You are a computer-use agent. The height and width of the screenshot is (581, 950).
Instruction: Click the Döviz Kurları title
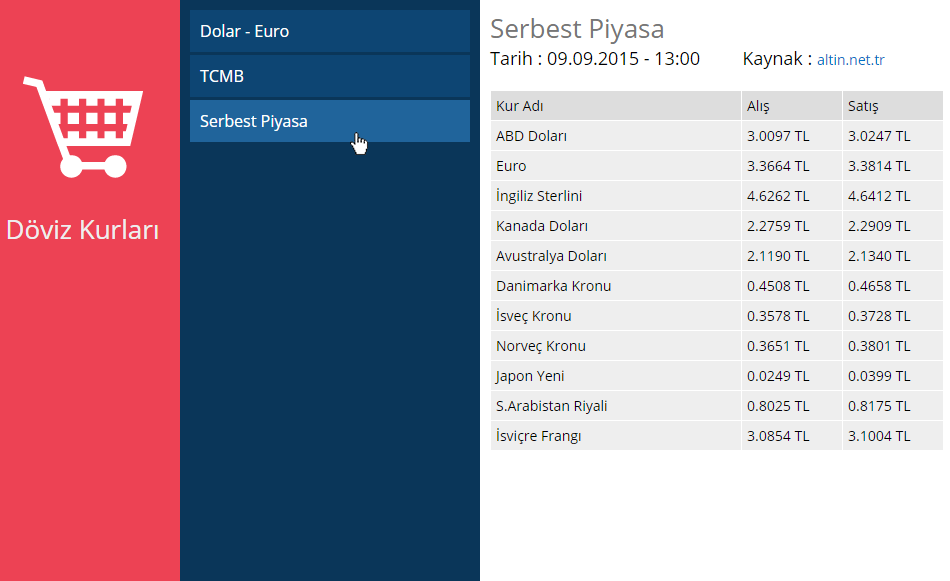coord(82,230)
